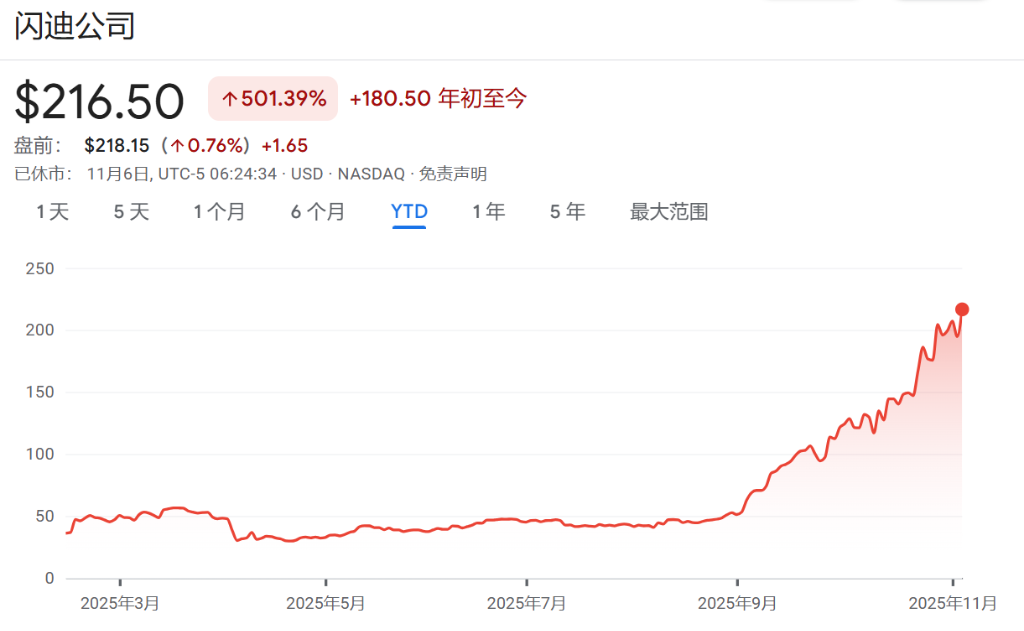
Task: View the 1年 stock performance
Action: pyautogui.click(x=487, y=212)
